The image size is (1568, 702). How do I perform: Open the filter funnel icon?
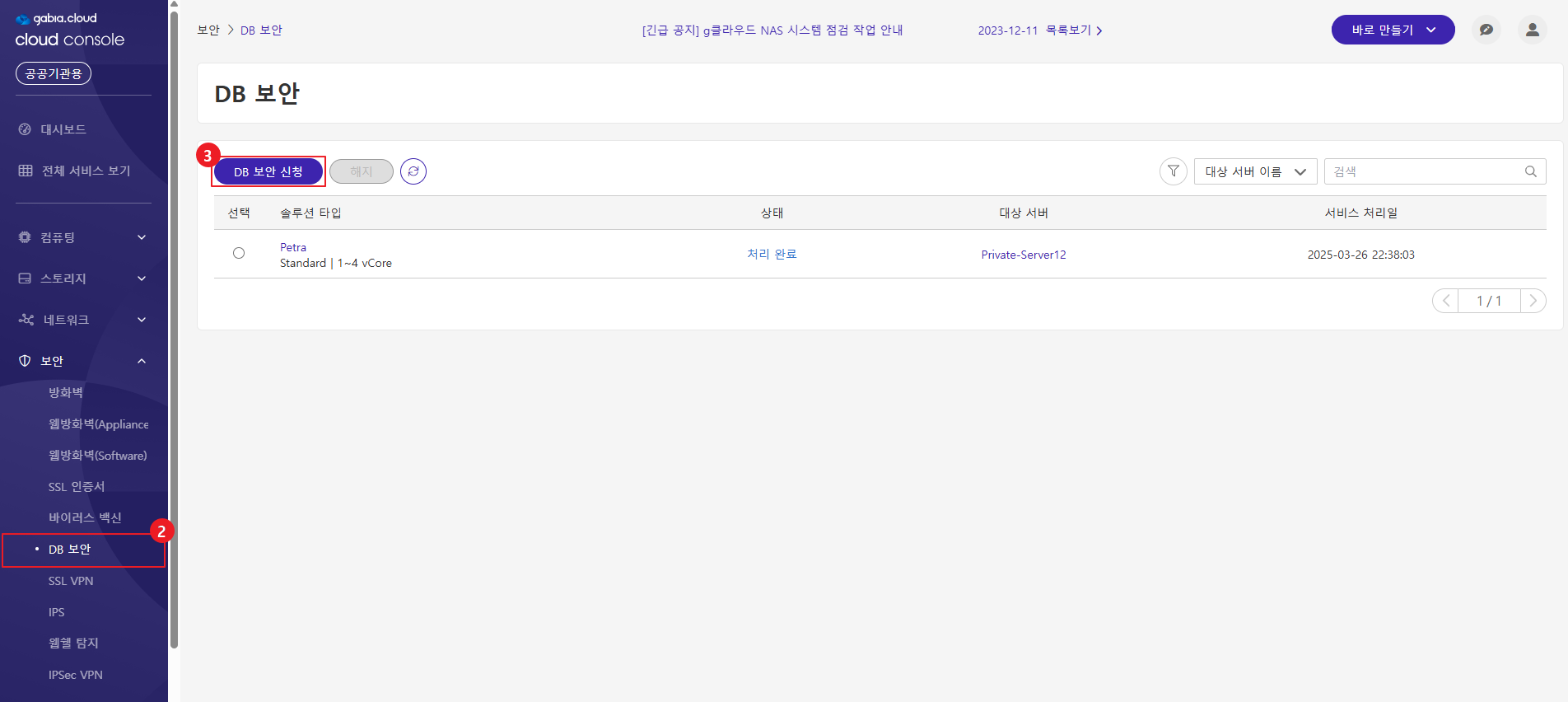(x=1174, y=171)
